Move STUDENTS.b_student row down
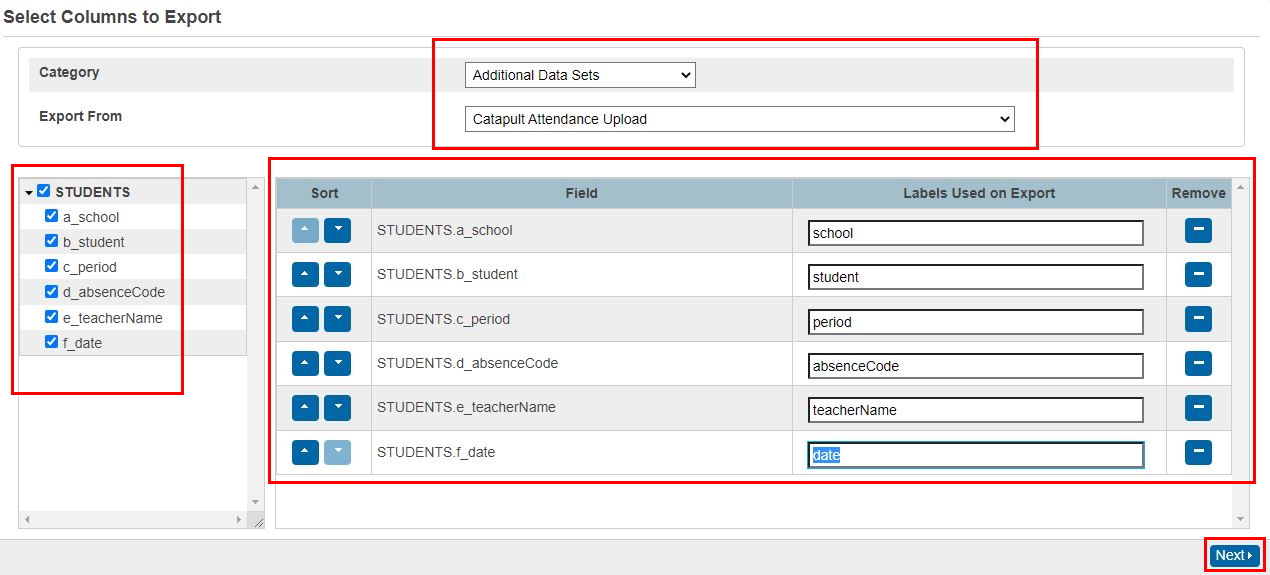This screenshot has height=575, width=1270. pyautogui.click(x=338, y=275)
